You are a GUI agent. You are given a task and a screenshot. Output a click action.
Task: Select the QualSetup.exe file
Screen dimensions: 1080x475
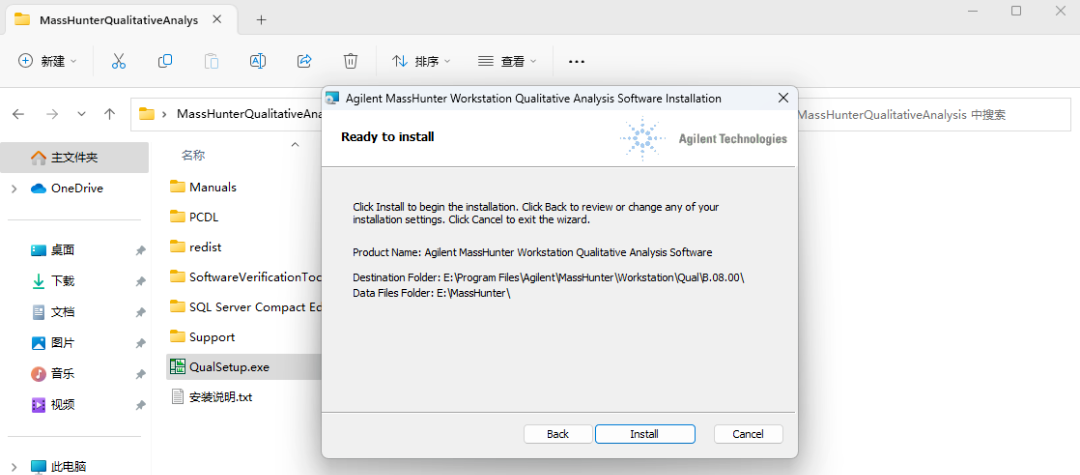click(x=244, y=367)
